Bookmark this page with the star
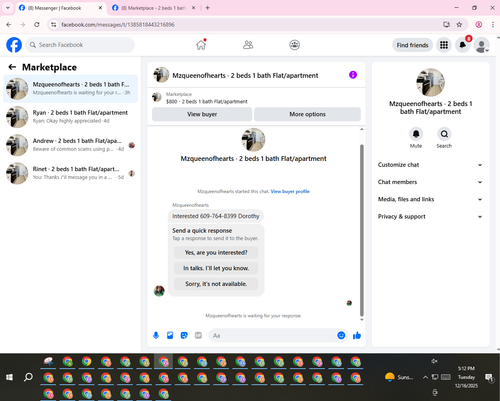Image resolution: width=500 pixels, height=401 pixels. pyautogui.click(x=459, y=24)
